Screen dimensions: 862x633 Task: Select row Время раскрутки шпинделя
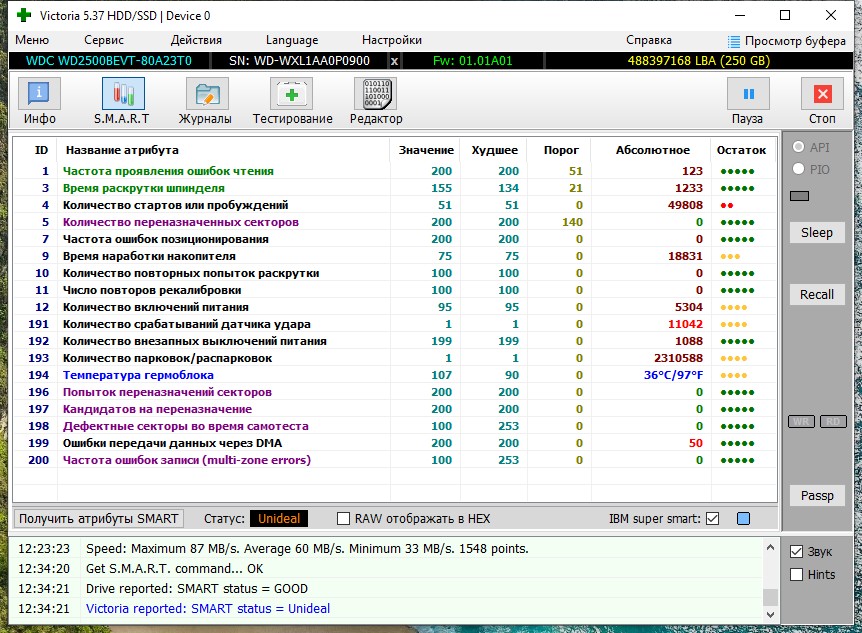pyautogui.click(x=395, y=188)
